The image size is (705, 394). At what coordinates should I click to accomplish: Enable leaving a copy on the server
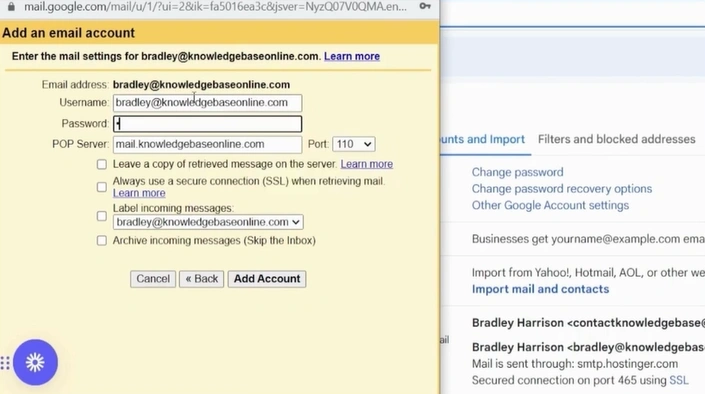point(102,164)
